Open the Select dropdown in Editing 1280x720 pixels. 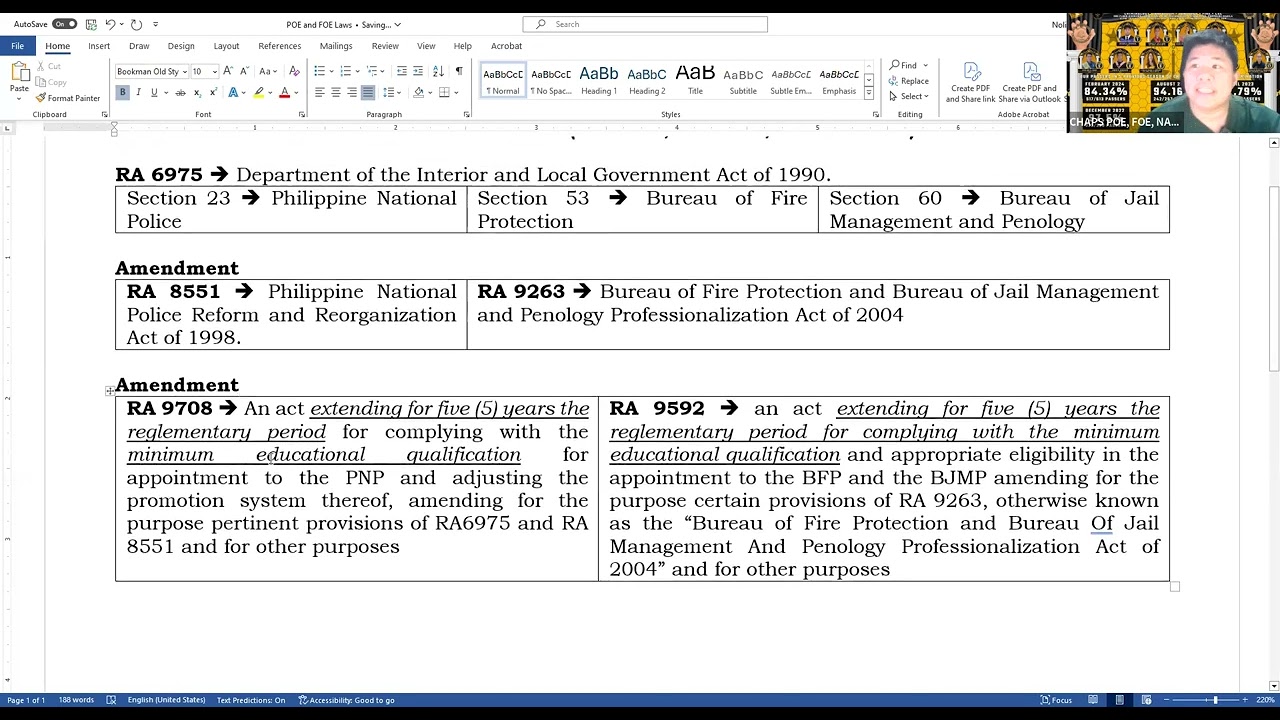click(909, 96)
